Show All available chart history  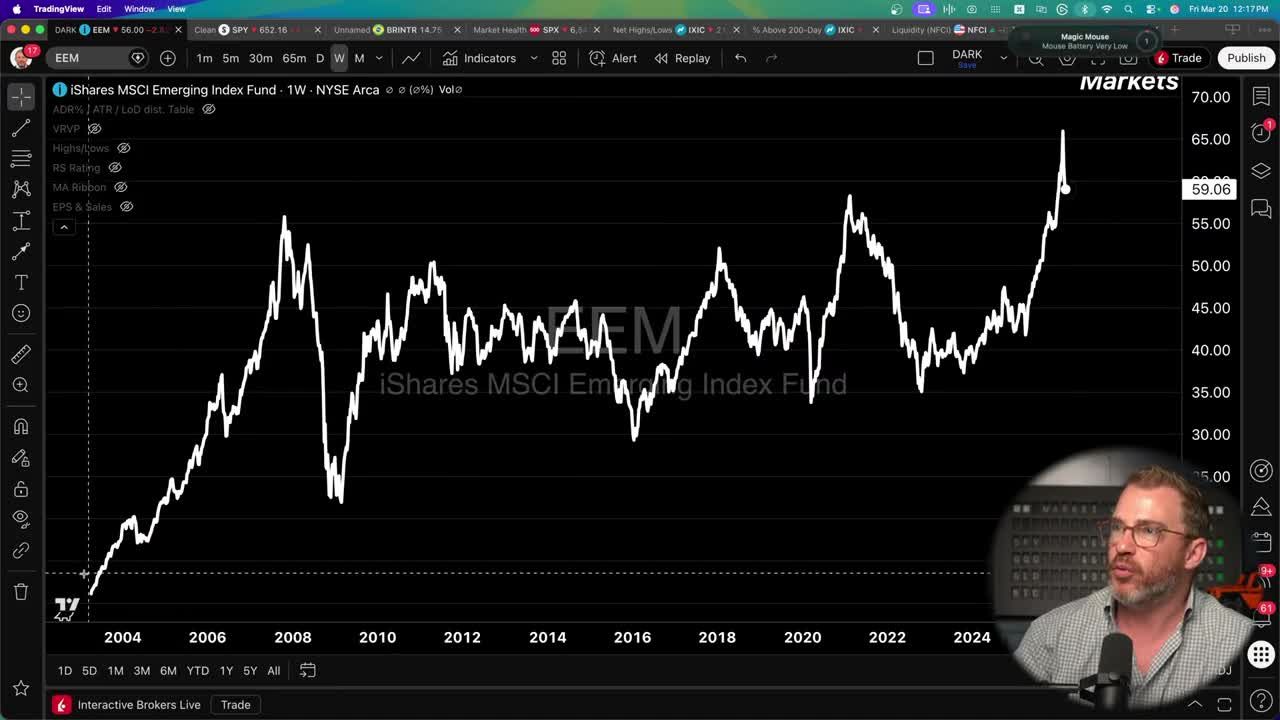(x=273, y=671)
